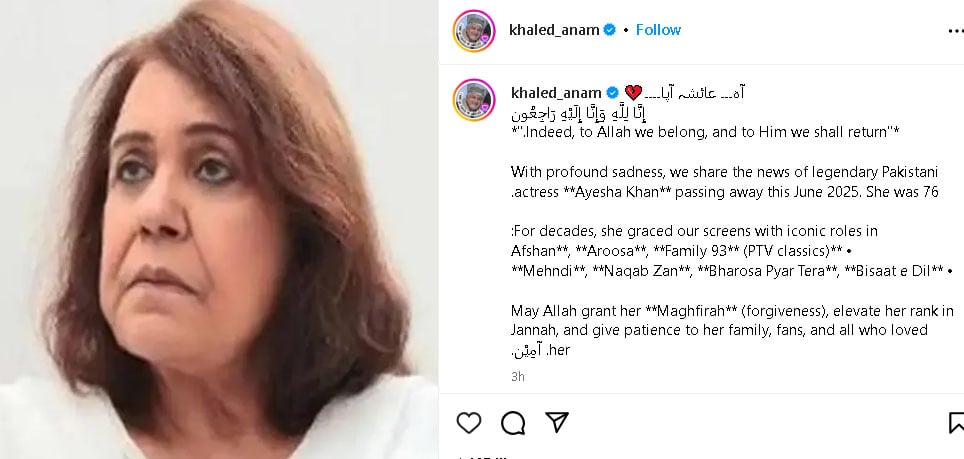Click the 3h timestamp below the caption
This screenshot has width=964, height=459.
pyautogui.click(x=518, y=377)
